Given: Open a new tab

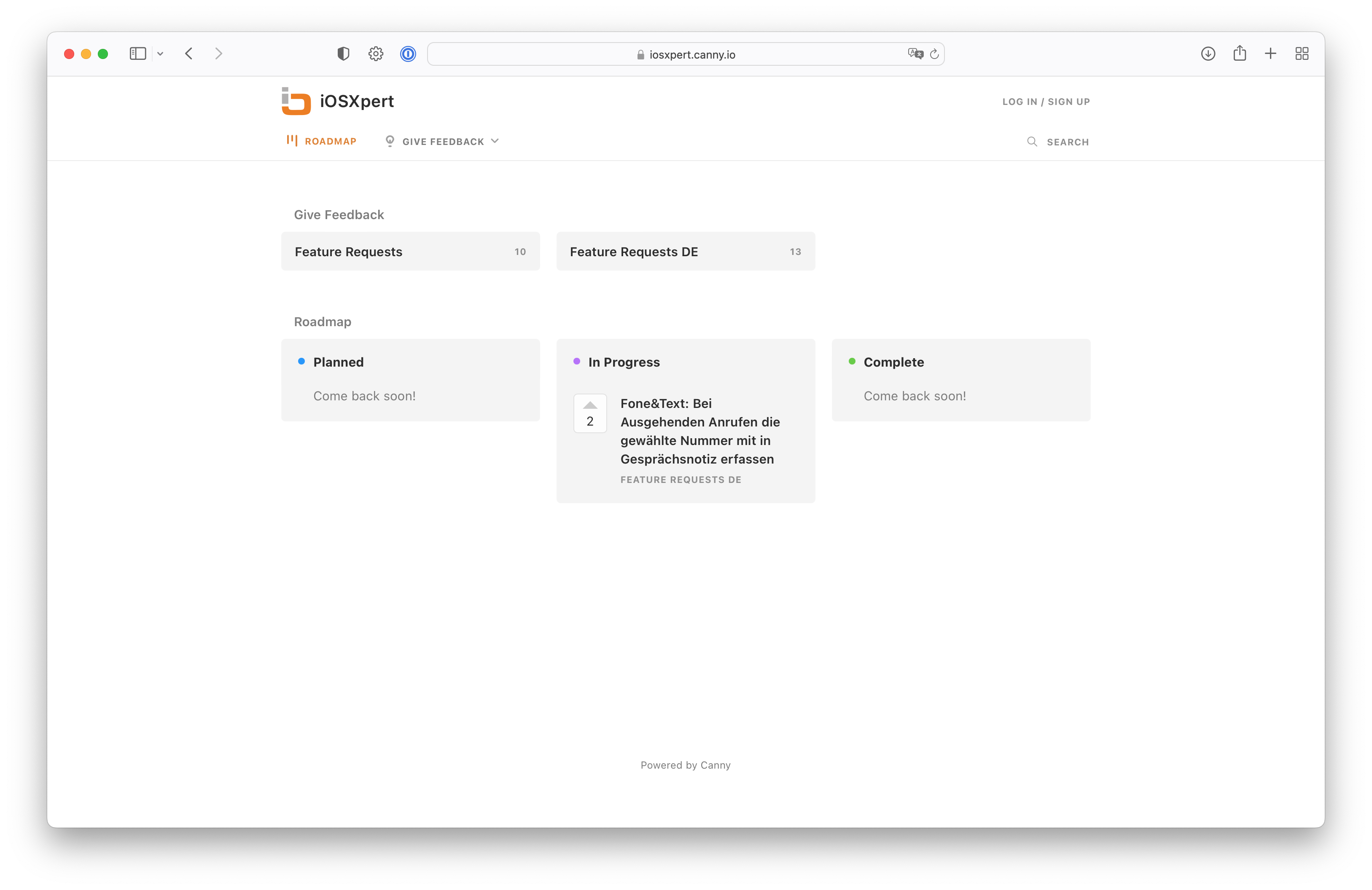Looking at the screenshot, I should coord(1270,54).
